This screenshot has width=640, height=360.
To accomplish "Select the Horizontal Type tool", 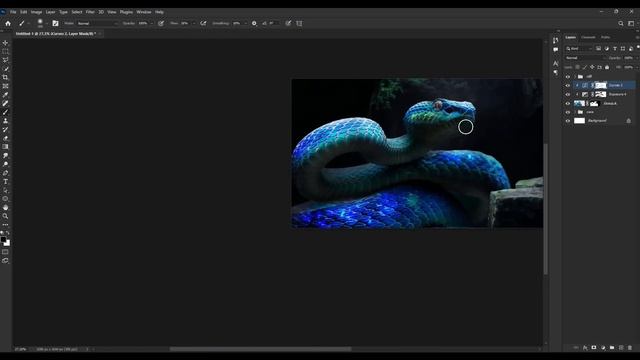I will coord(5,182).
